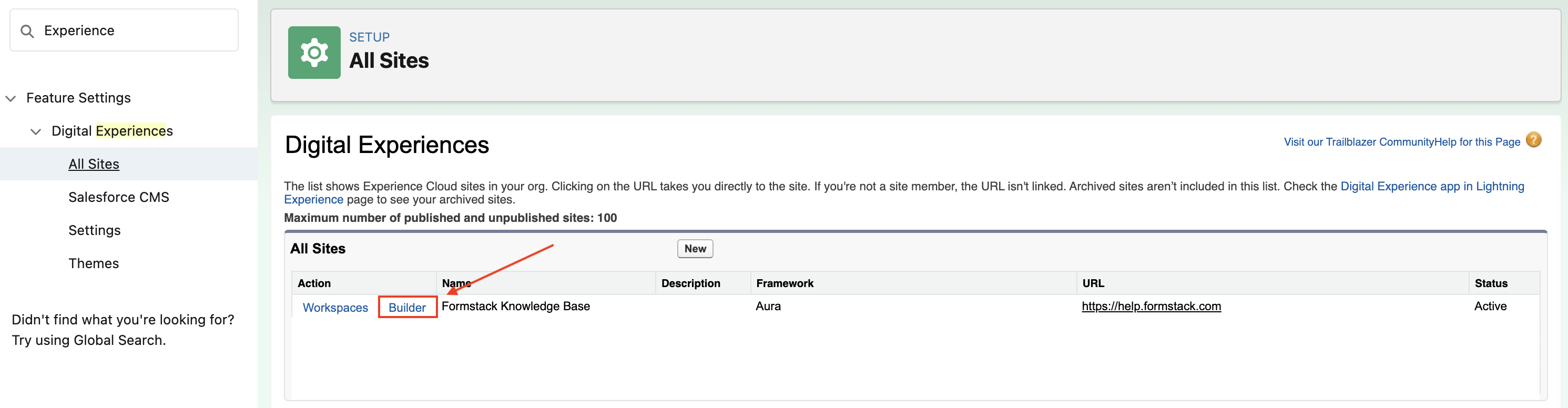Open the help.formstack.com site URL

point(1150,307)
